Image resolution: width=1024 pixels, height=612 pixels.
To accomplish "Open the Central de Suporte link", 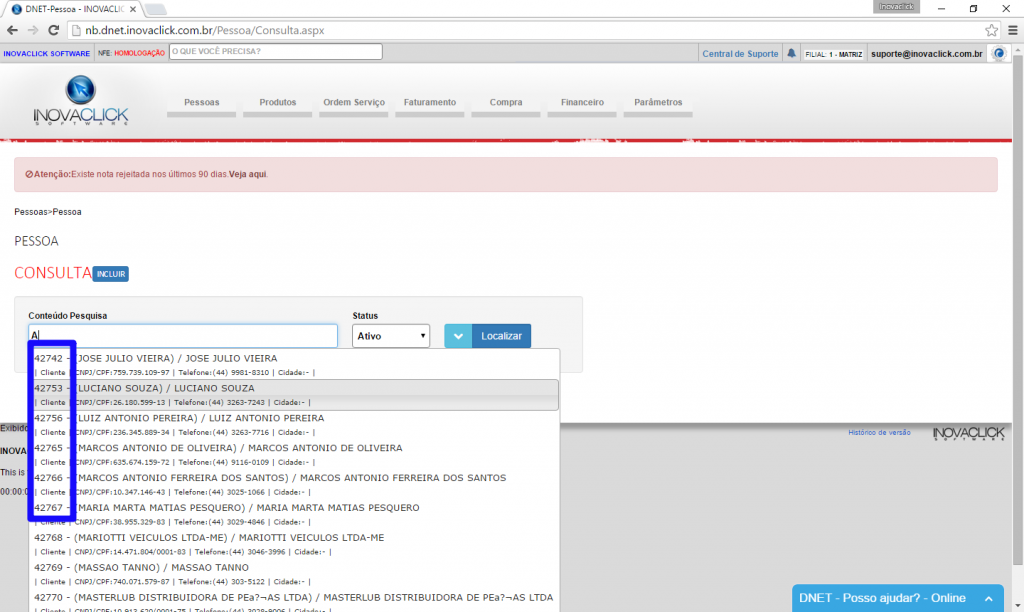I will (740, 54).
